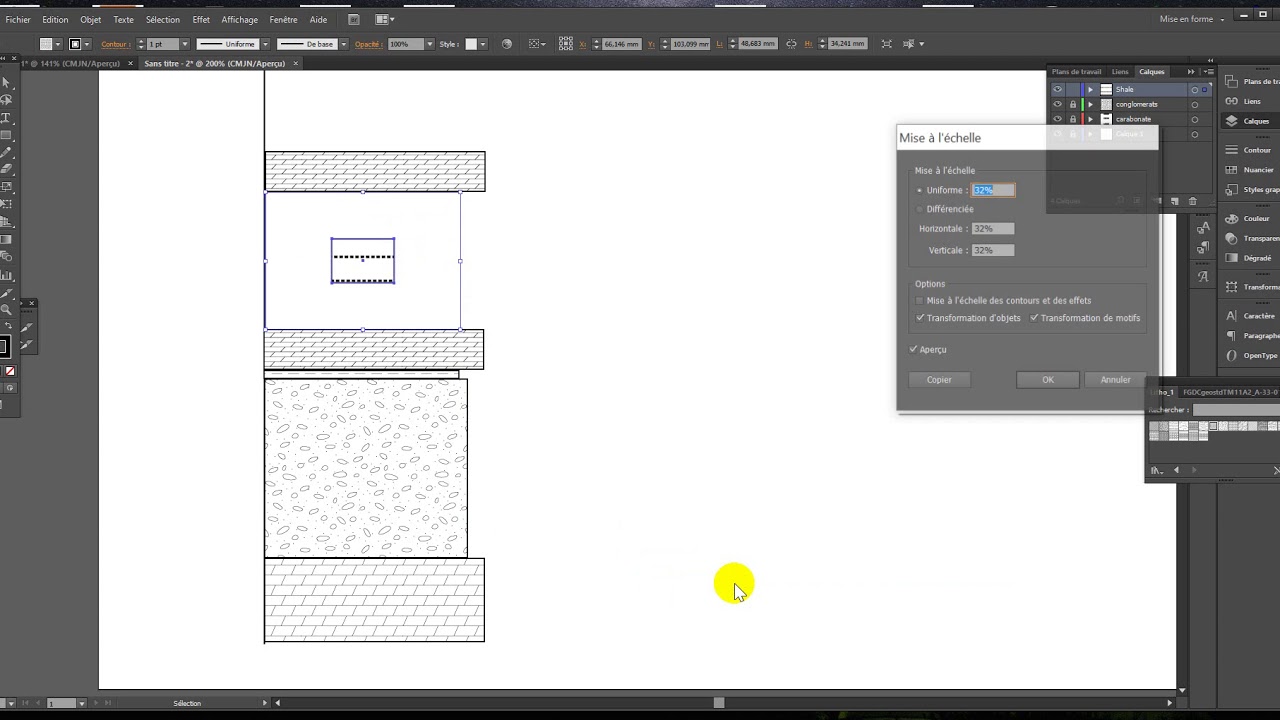Screen dimensions: 1280x720
Task: Expand the carabonate layer
Action: tap(1091, 119)
